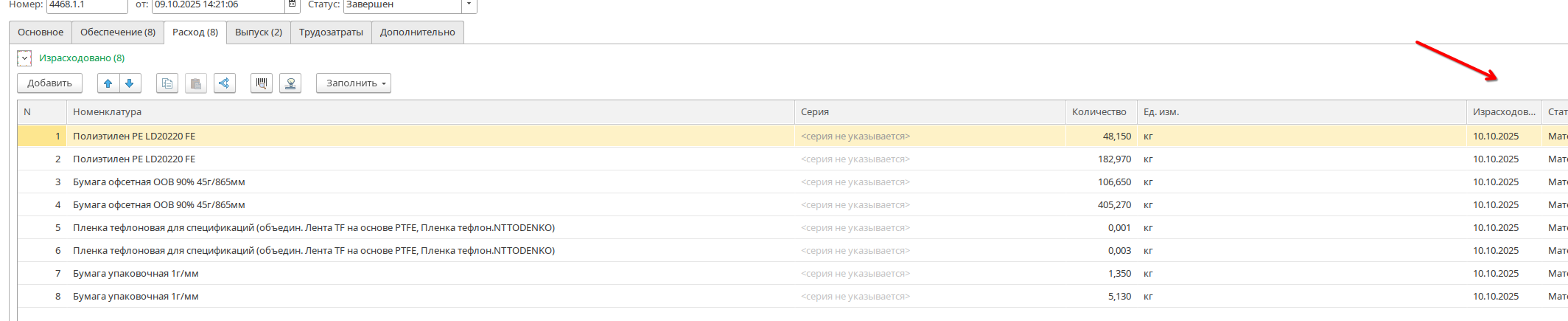Viewport: 1568px width, 321px height.
Task: Click the stamp icon in toolbar
Action: pos(291,83)
